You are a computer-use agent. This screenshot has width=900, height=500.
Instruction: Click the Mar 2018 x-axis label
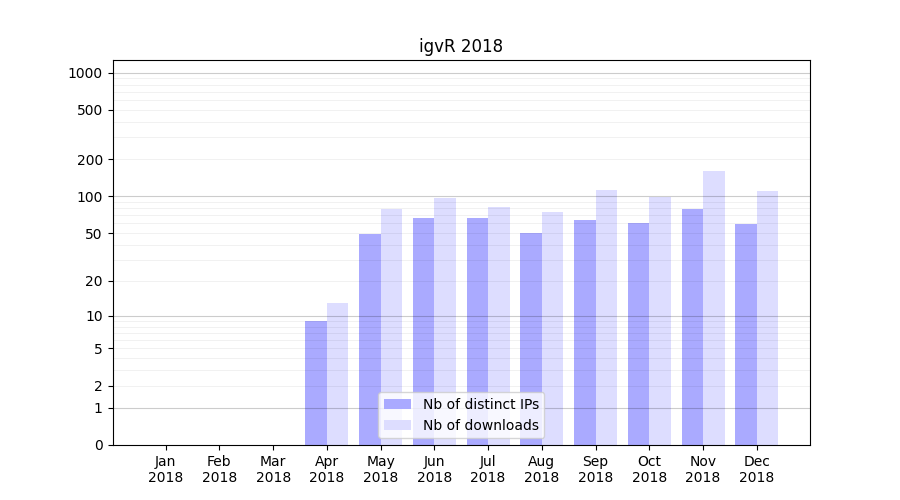273,469
